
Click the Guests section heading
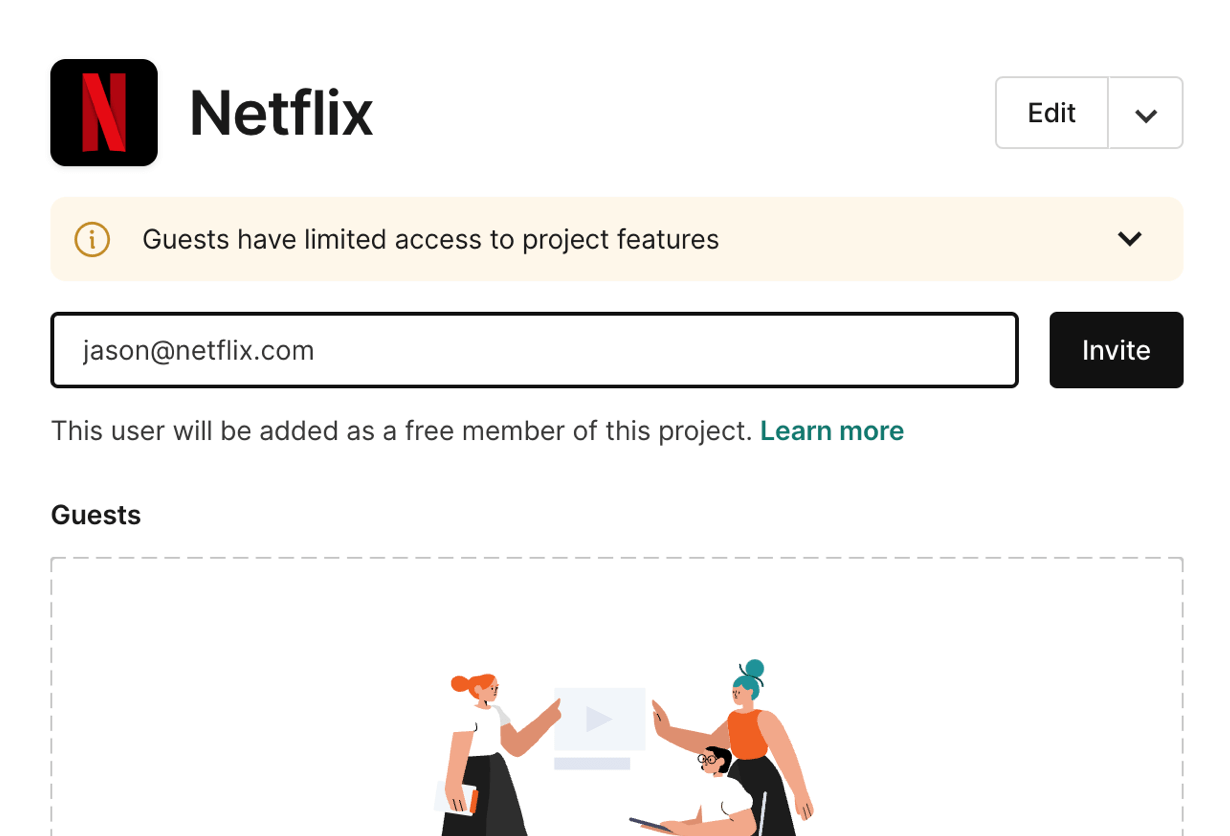pyautogui.click(x=96, y=515)
